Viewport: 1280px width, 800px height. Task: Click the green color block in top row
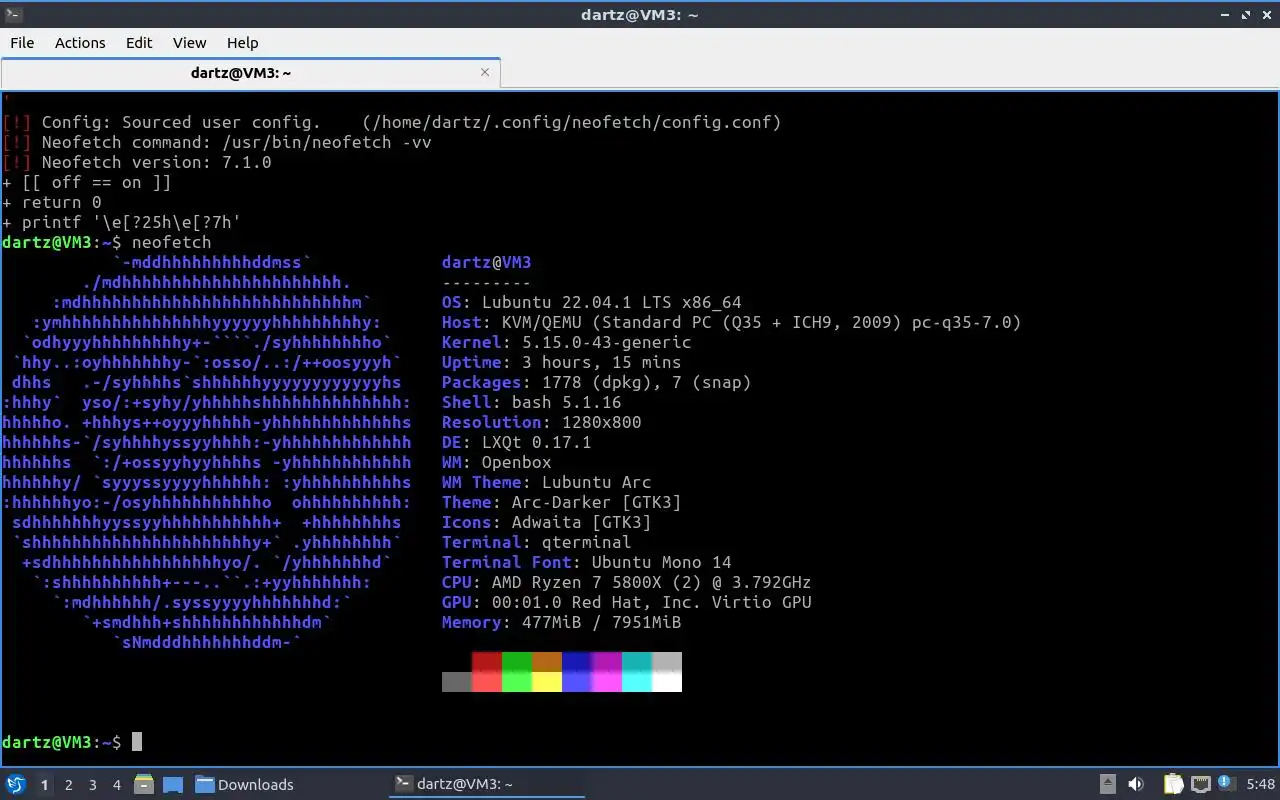517,662
